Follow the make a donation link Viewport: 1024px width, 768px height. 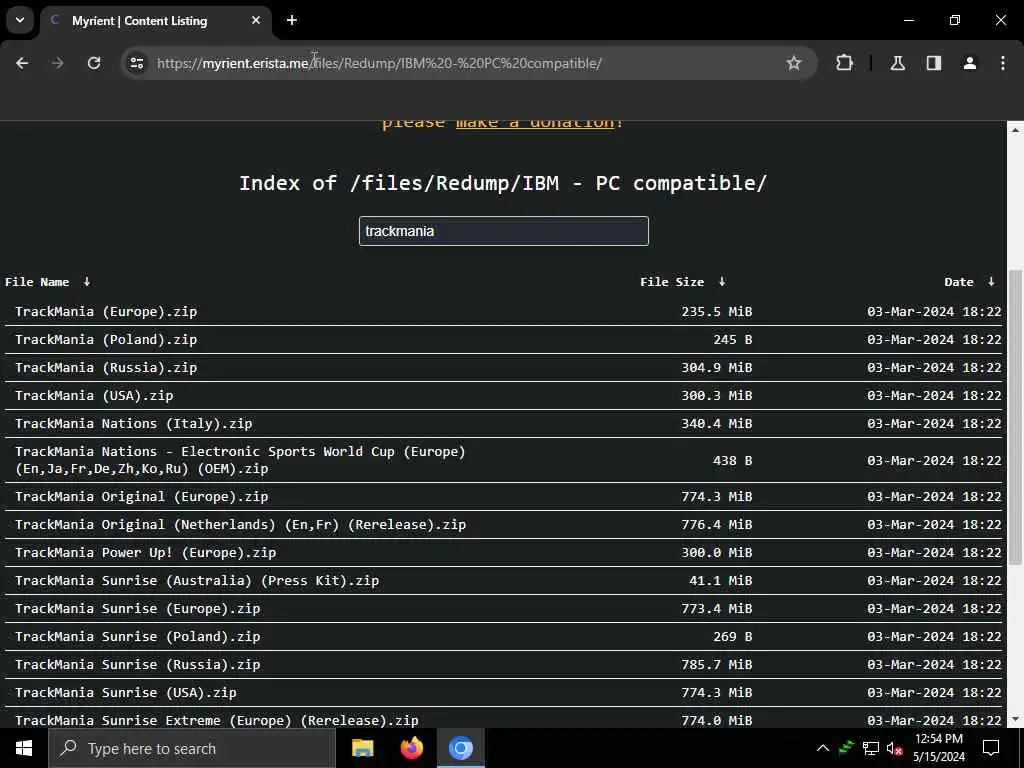click(x=535, y=124)
